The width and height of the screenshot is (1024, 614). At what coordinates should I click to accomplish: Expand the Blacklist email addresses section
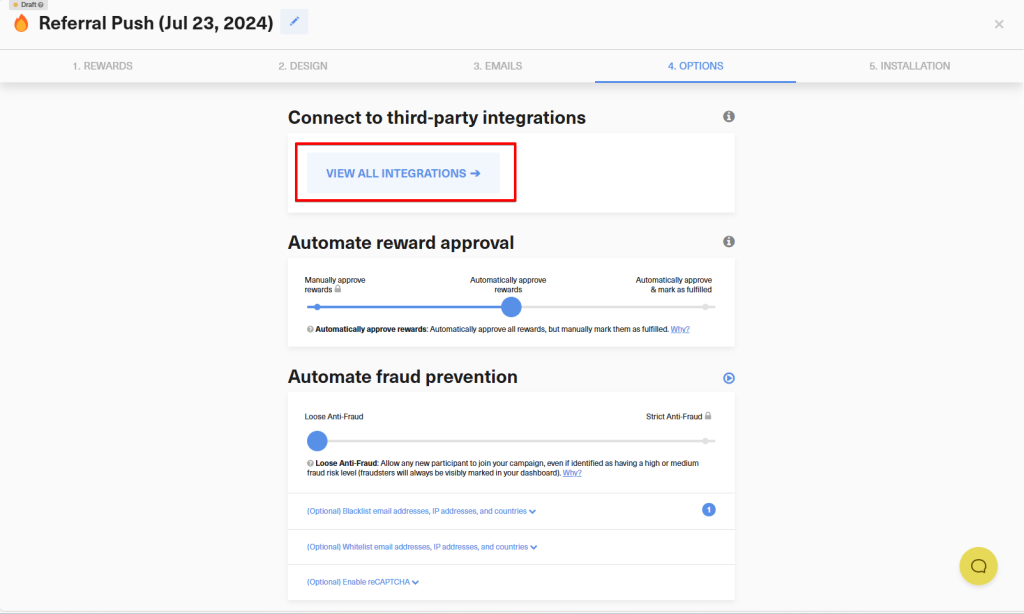point(421,511)
